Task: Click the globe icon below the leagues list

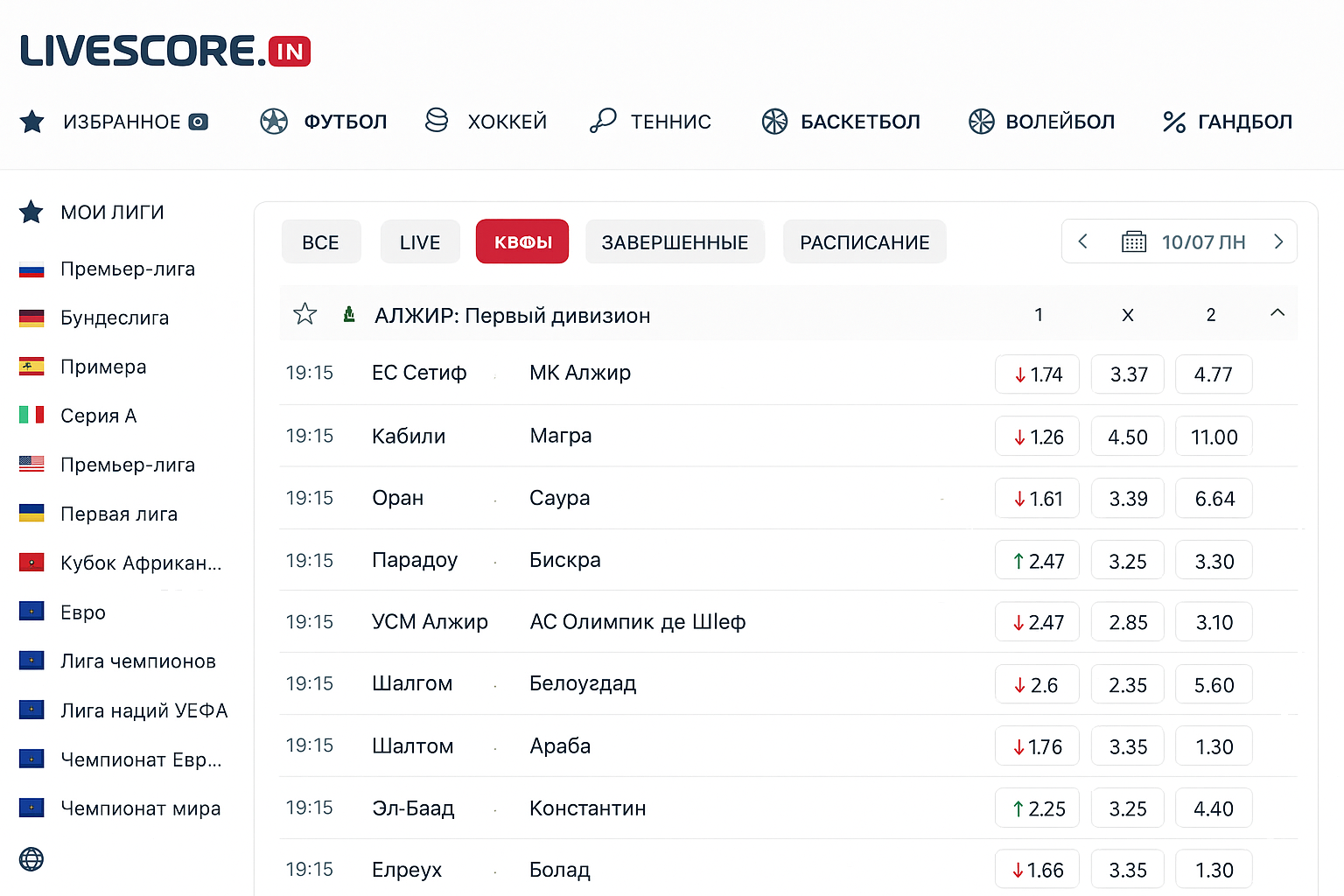Action: 31,860
